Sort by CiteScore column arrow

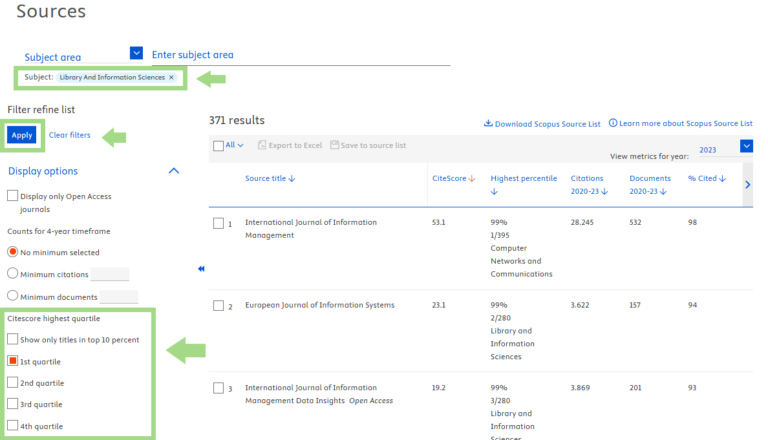pos(471,179)
